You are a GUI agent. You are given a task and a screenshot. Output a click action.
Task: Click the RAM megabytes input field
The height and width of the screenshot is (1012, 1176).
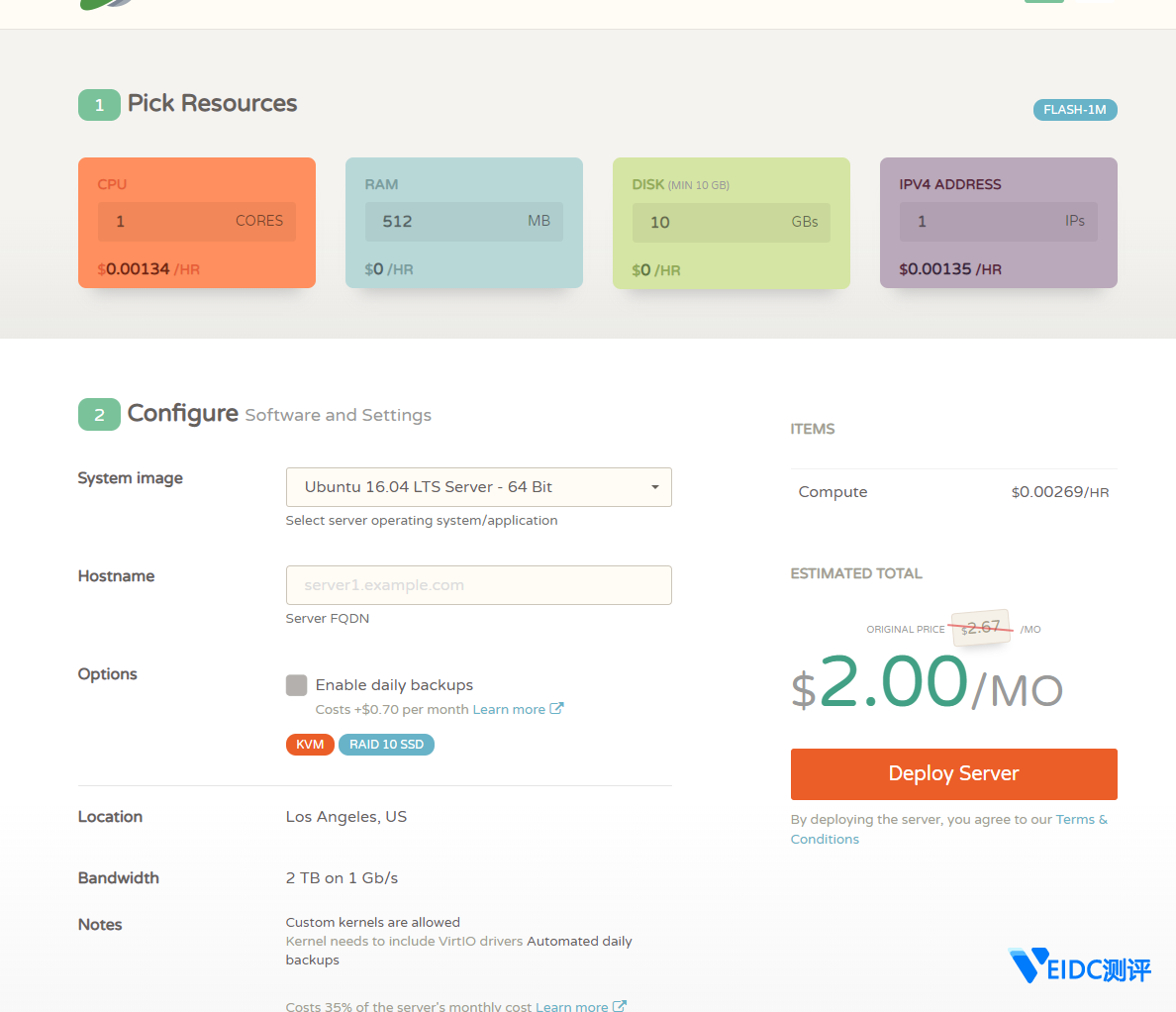[463, 222]
